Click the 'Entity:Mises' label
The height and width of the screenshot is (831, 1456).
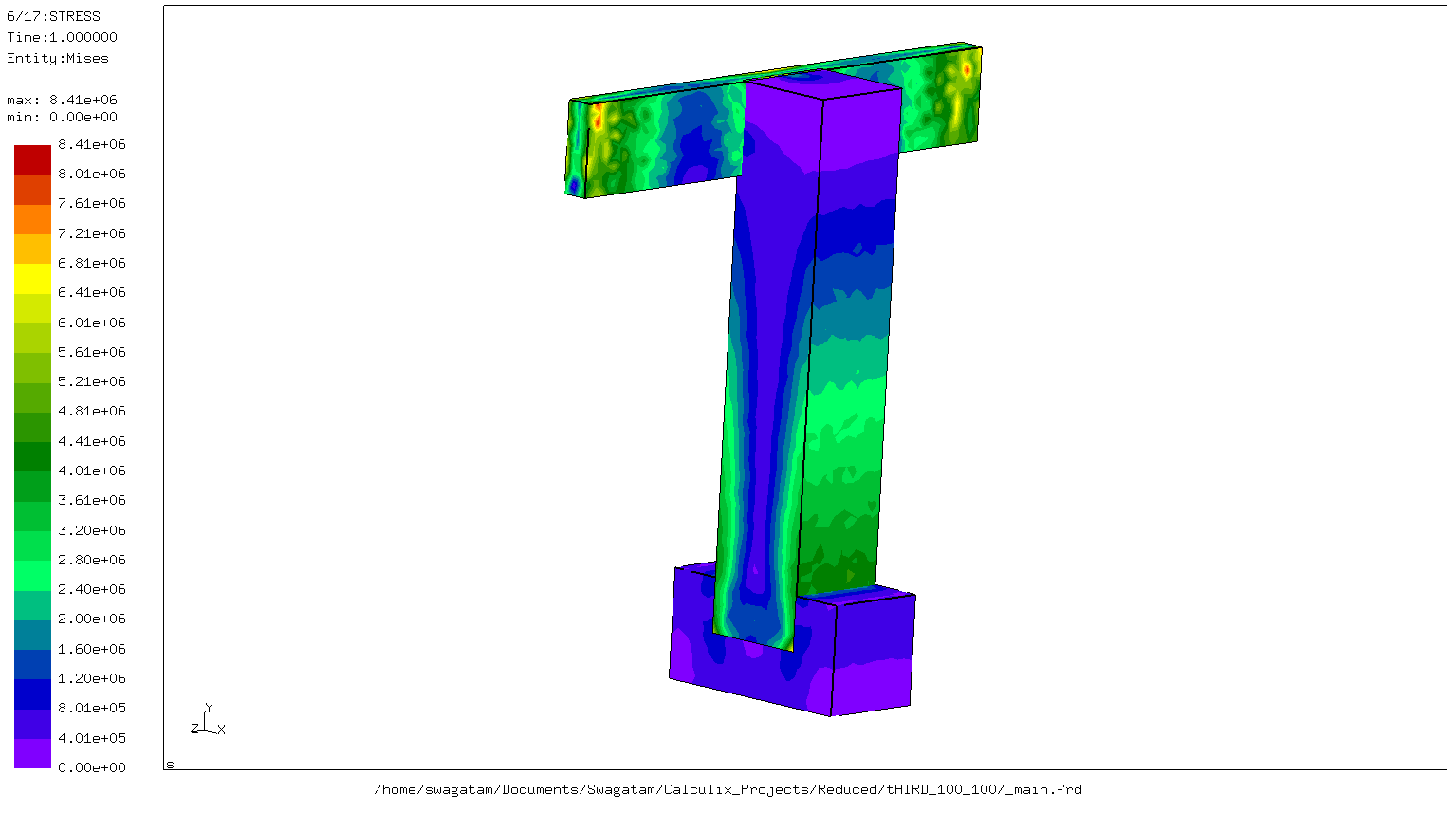(58, 58)
